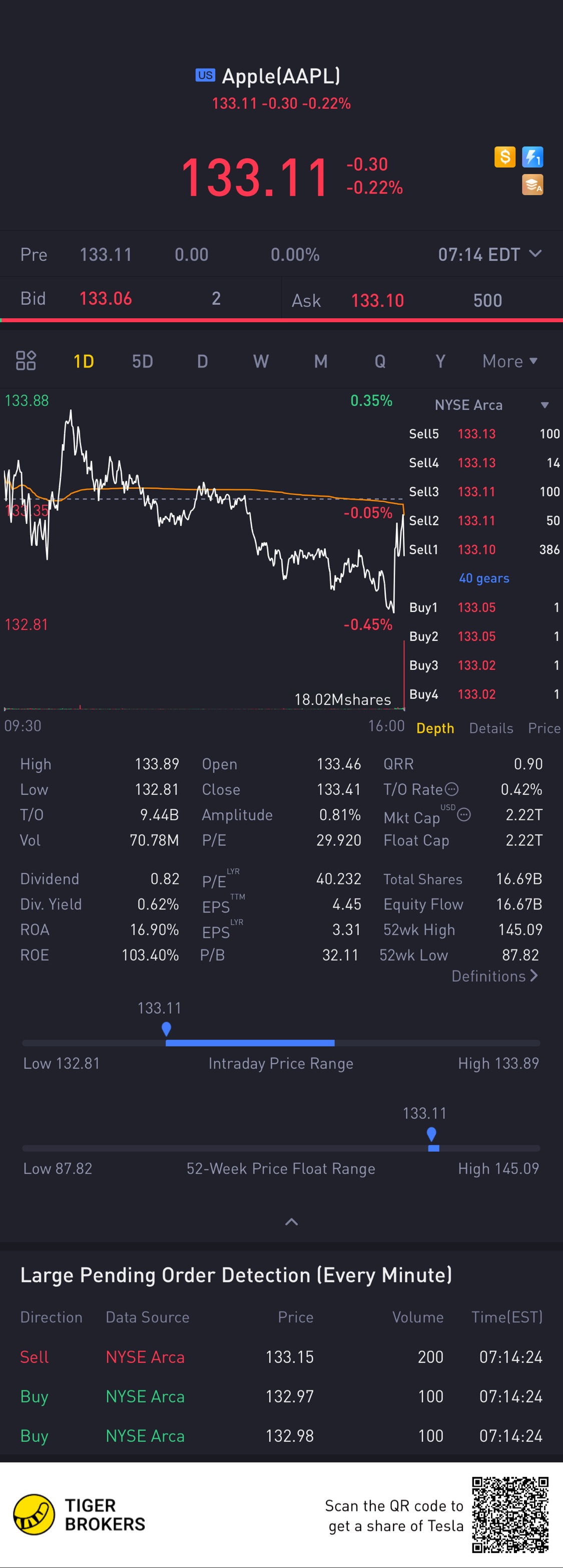Viewport: 563px width, 1568px height.
Task: Tap the Intraday Price Range marker
Action: pos(166,1029)
